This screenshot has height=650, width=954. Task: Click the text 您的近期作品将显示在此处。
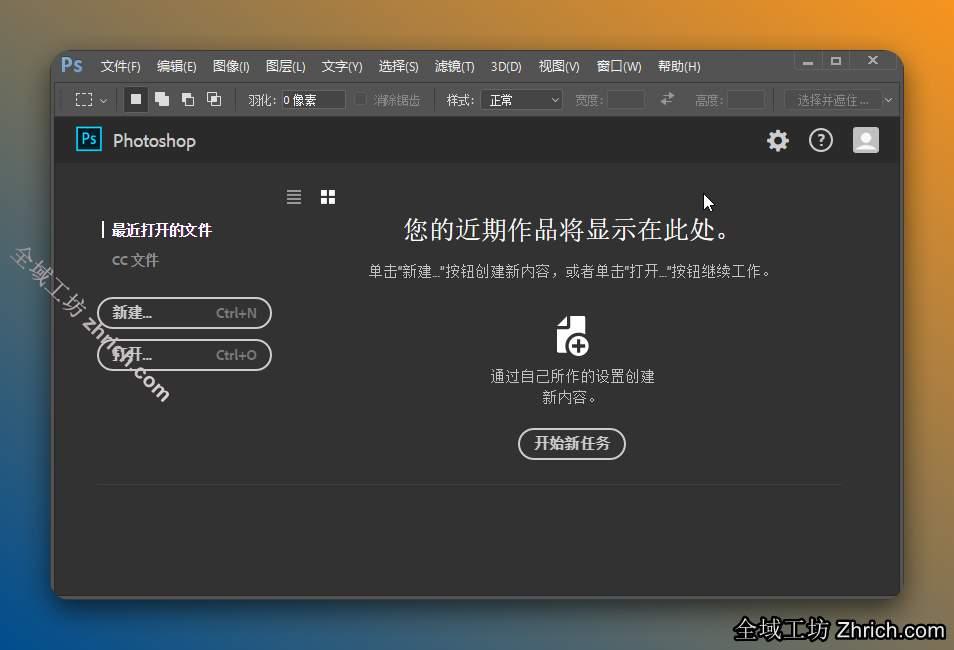566,230
